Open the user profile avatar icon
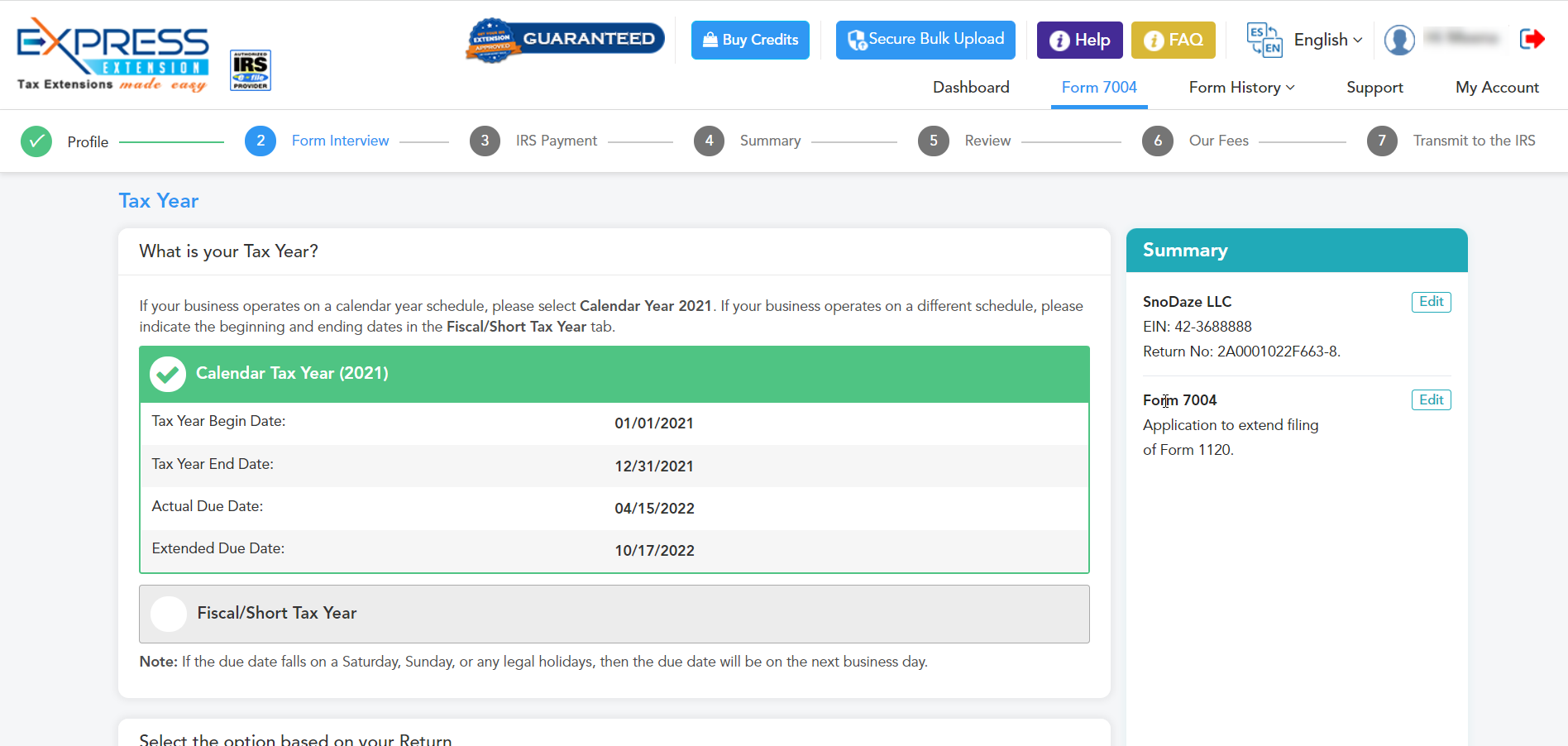Screen dimensions: 1568x746 click(1399, 40)
